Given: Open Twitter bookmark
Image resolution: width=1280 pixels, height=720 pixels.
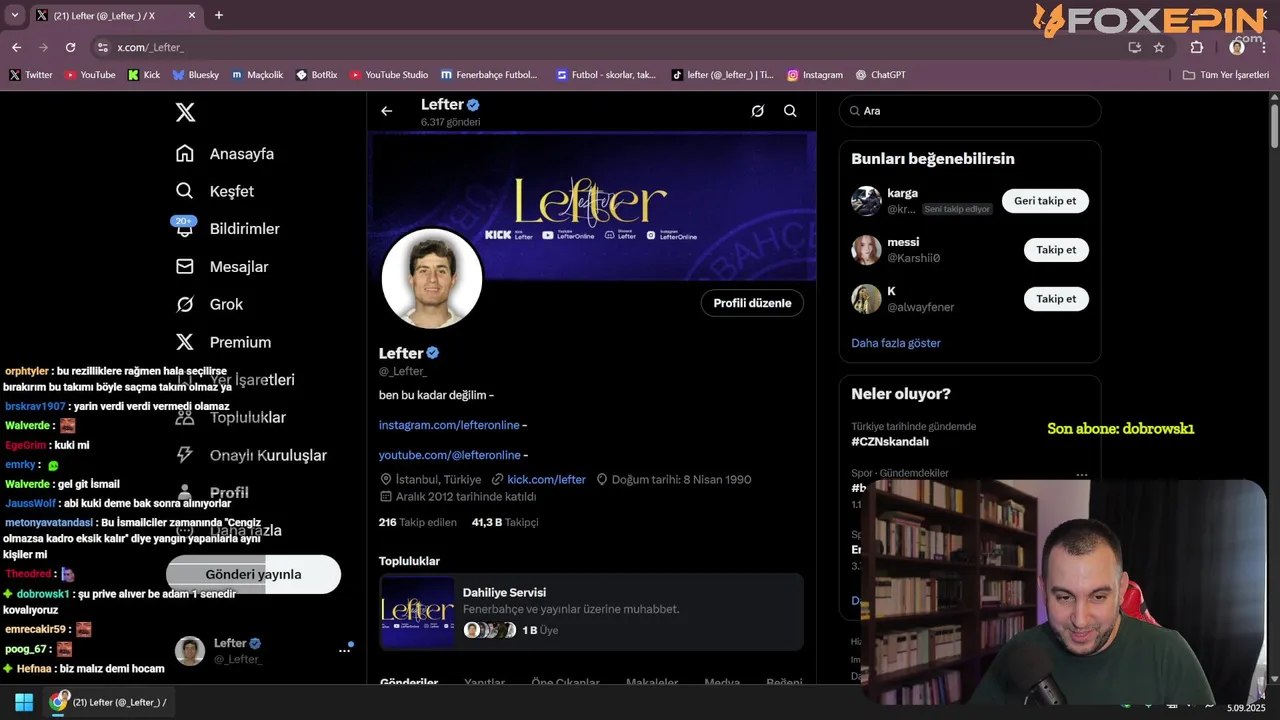Looking at the screenshot, I should pyautogui.click(x=31, y=75).
